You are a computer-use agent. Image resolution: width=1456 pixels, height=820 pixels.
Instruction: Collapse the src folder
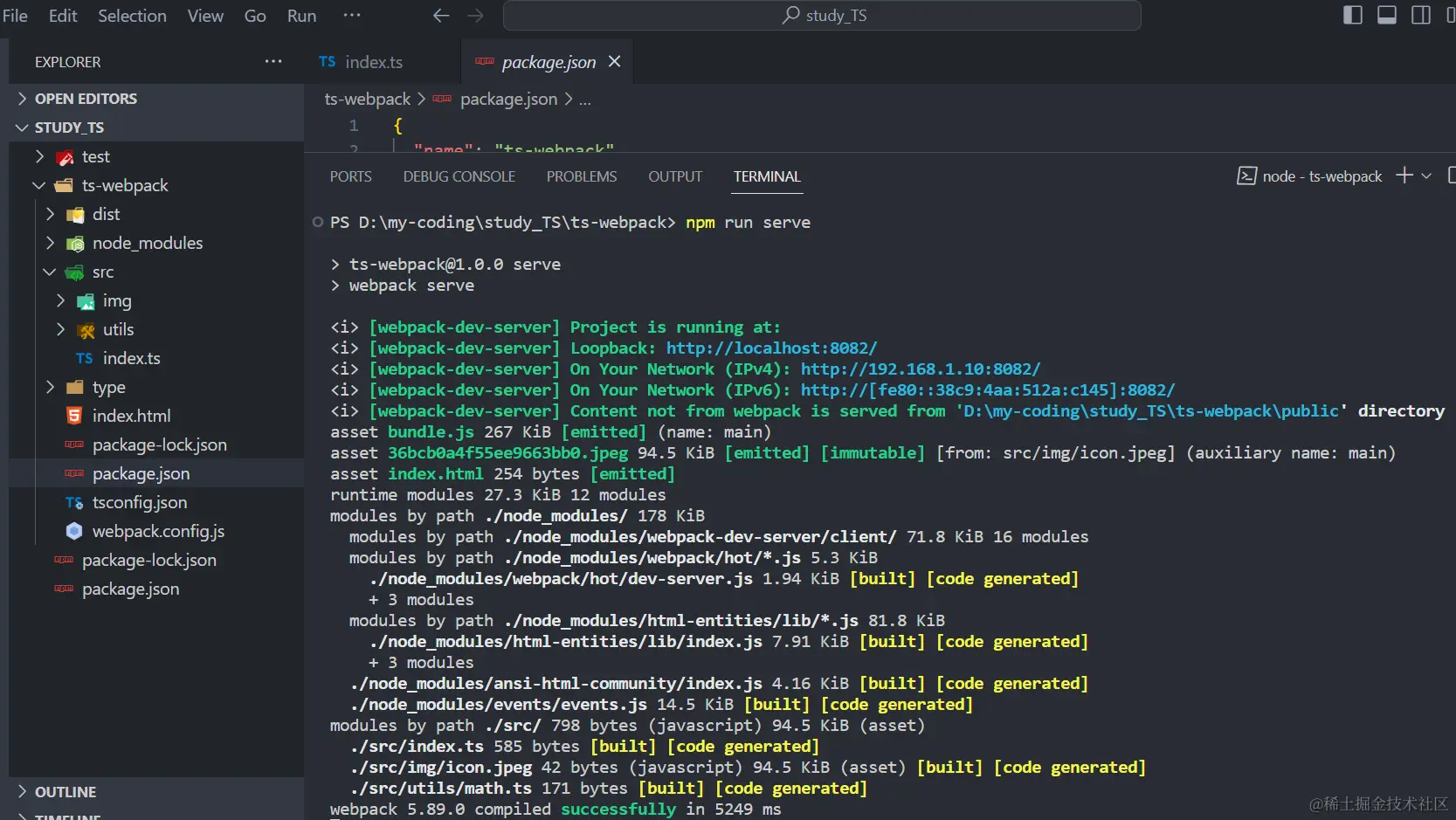(50, 272)
